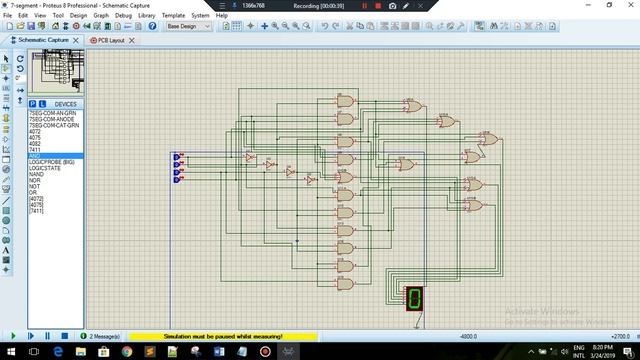640x360 pixels.
Task: Start simulation with Play button
Action: coord(13,336)
